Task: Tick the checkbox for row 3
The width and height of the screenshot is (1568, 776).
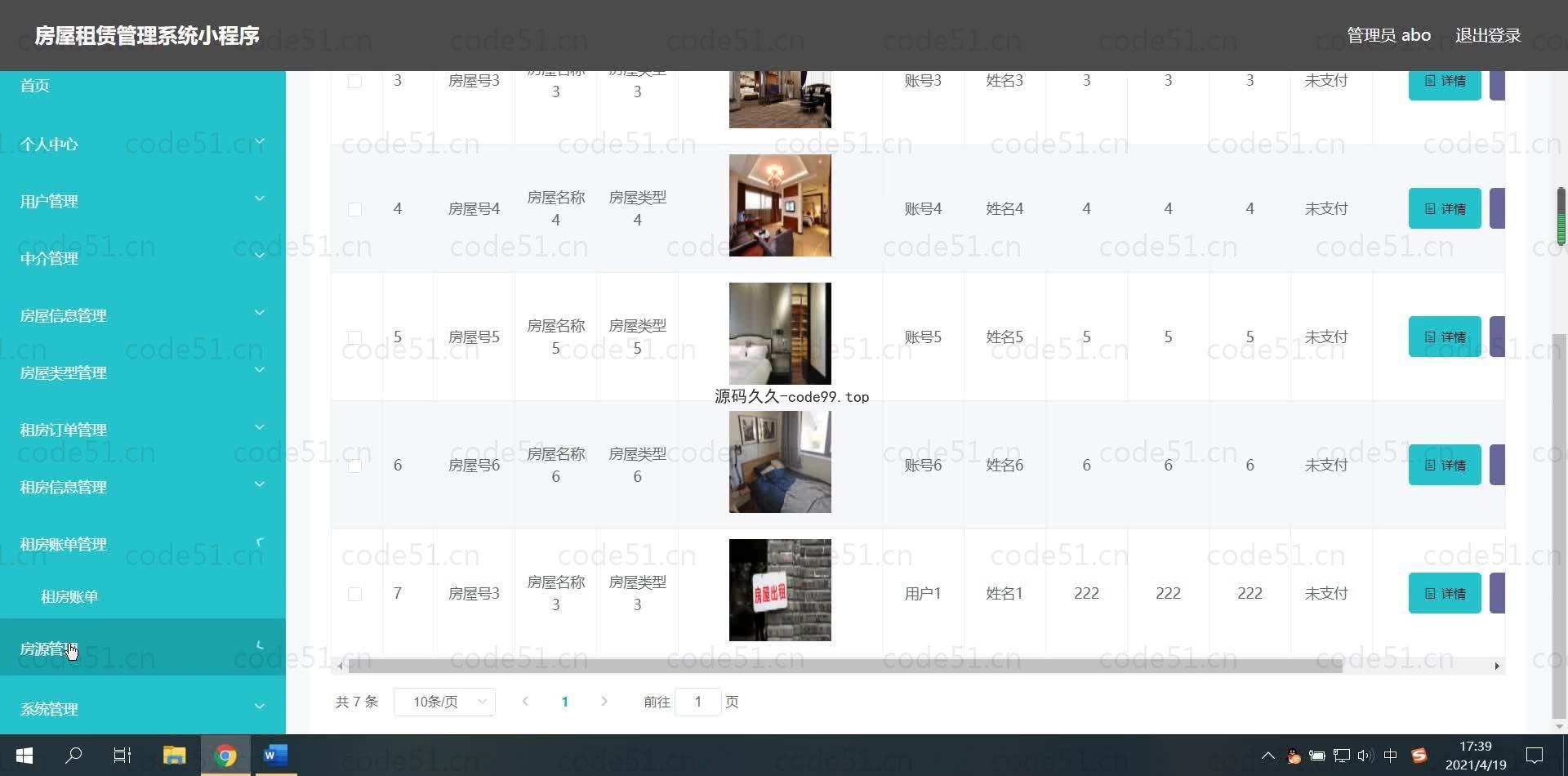Action: tap(354, 81)
